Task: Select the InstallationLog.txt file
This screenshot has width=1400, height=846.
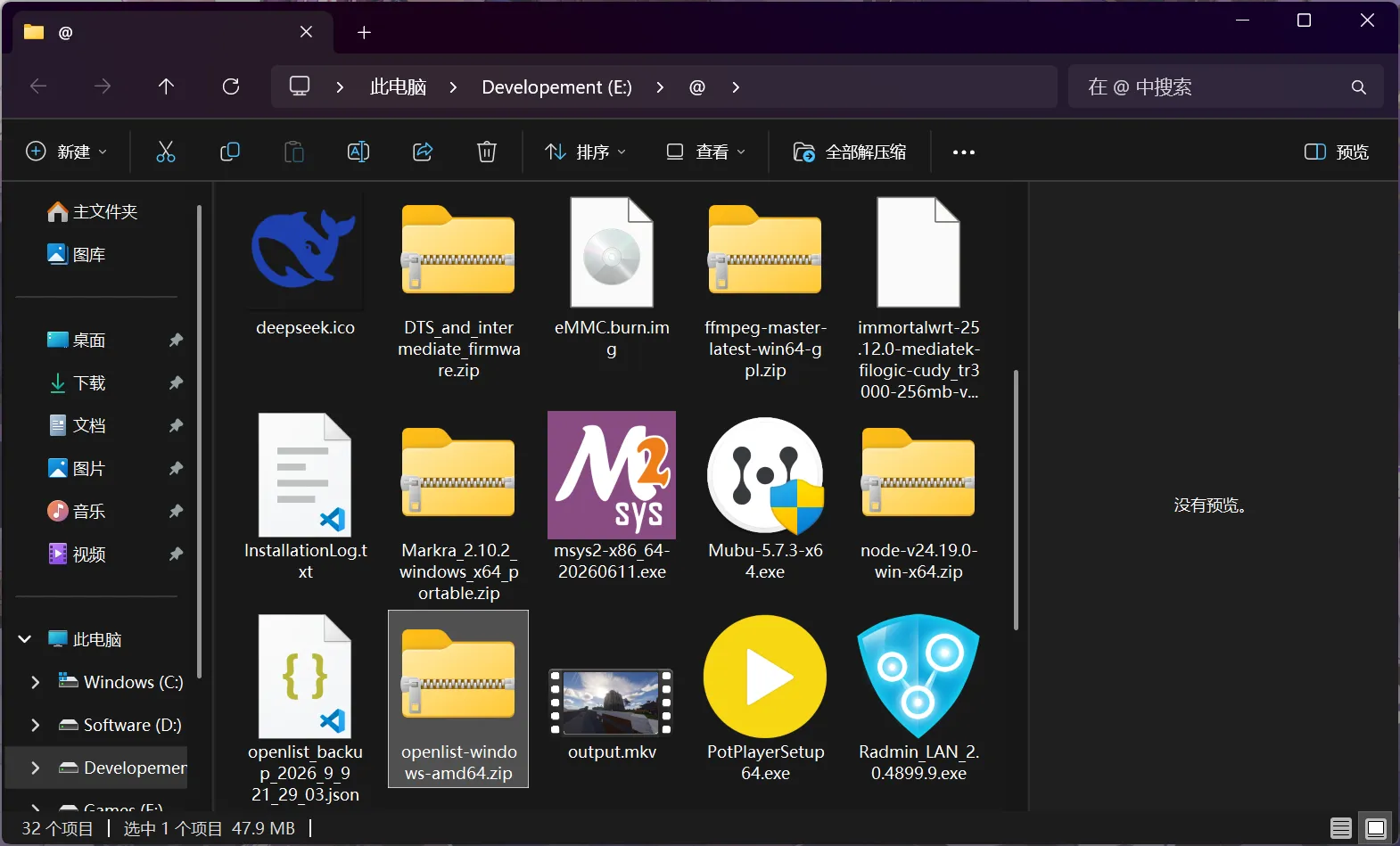Action: point(305,497)
